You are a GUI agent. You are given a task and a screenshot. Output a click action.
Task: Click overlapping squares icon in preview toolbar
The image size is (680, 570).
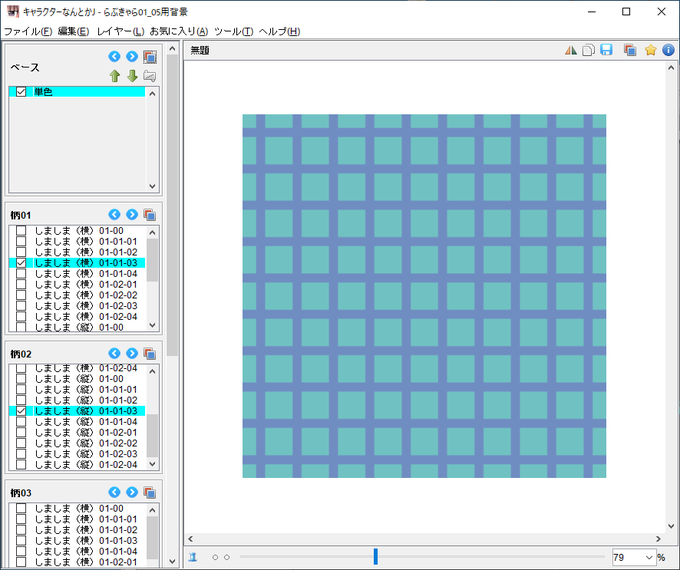[x=630, y=50]
